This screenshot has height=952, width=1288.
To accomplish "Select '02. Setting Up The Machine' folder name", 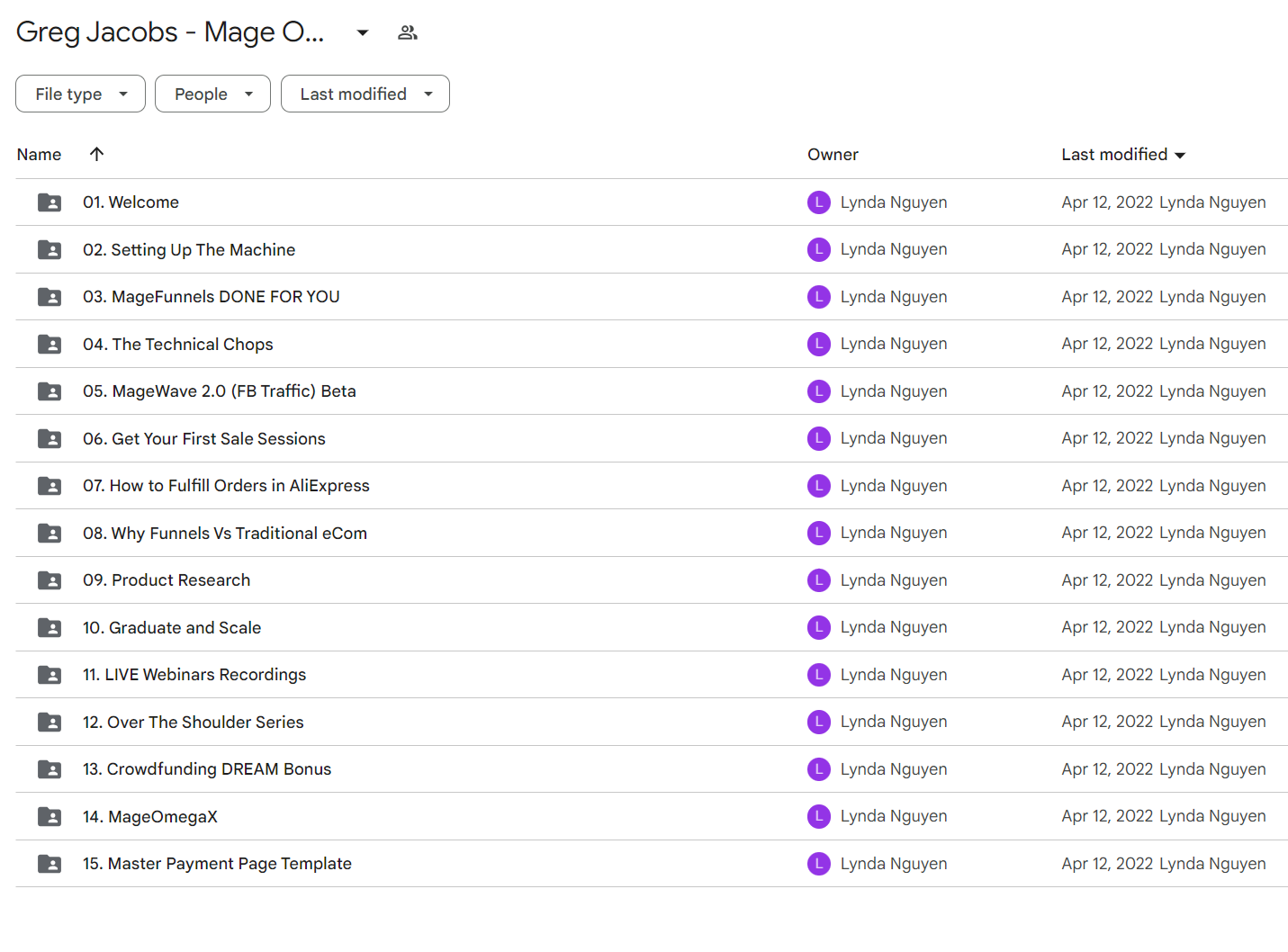I will pyautogui.click(x=189, y=249).
